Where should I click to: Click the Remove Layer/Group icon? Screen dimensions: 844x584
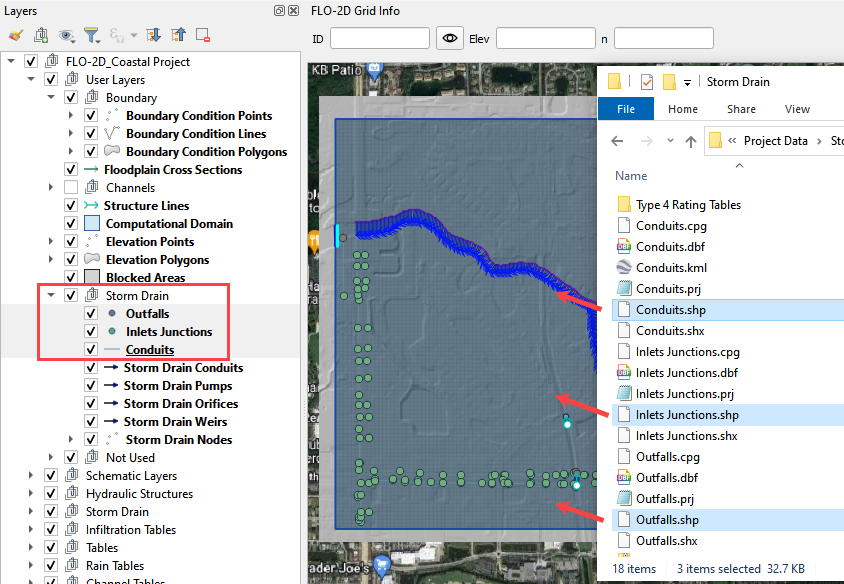(203, 35)
